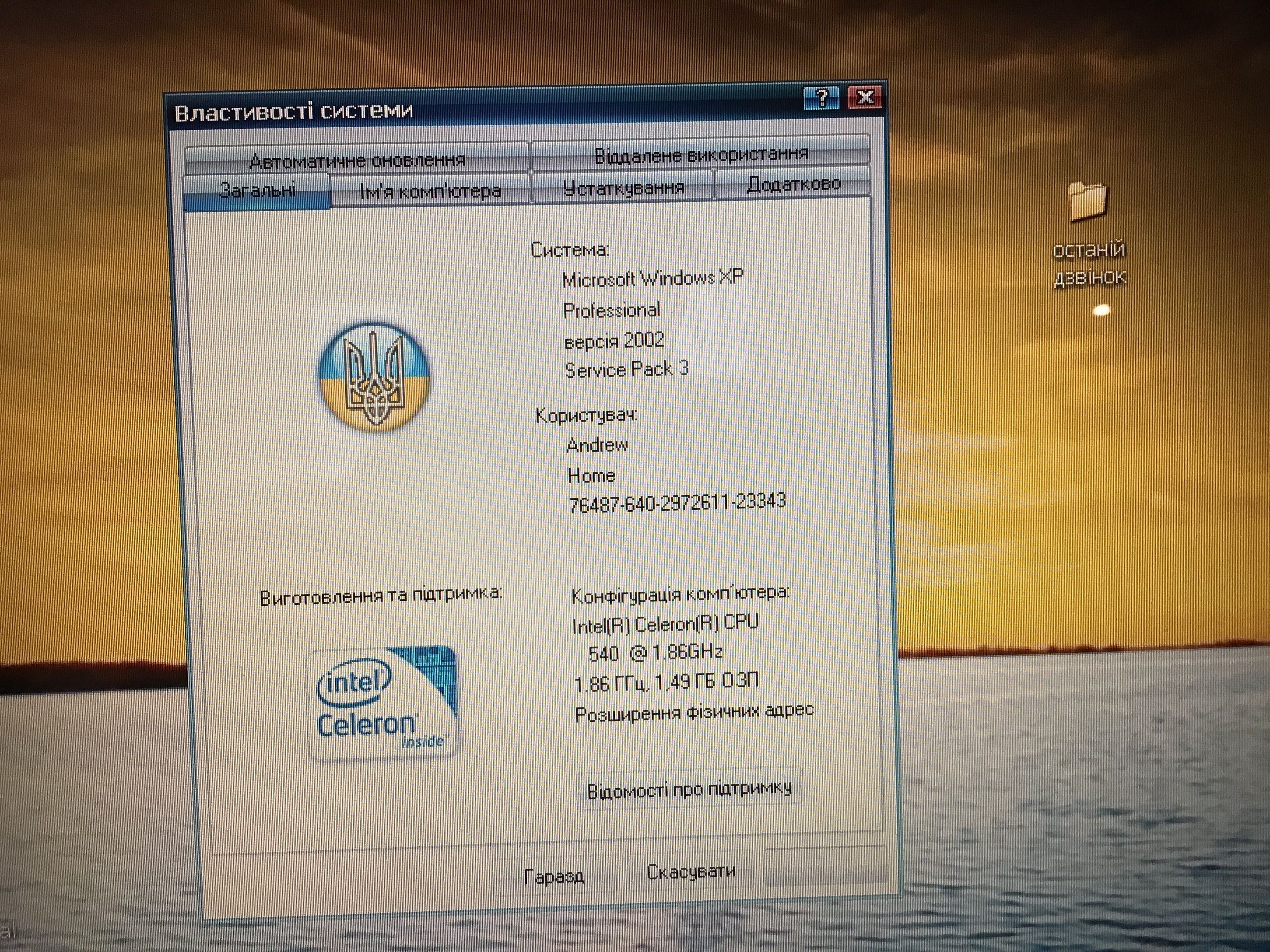This screenshot has width=1270, height=952.
Task: Click the Professional edition text
Action: click(612, 310)
